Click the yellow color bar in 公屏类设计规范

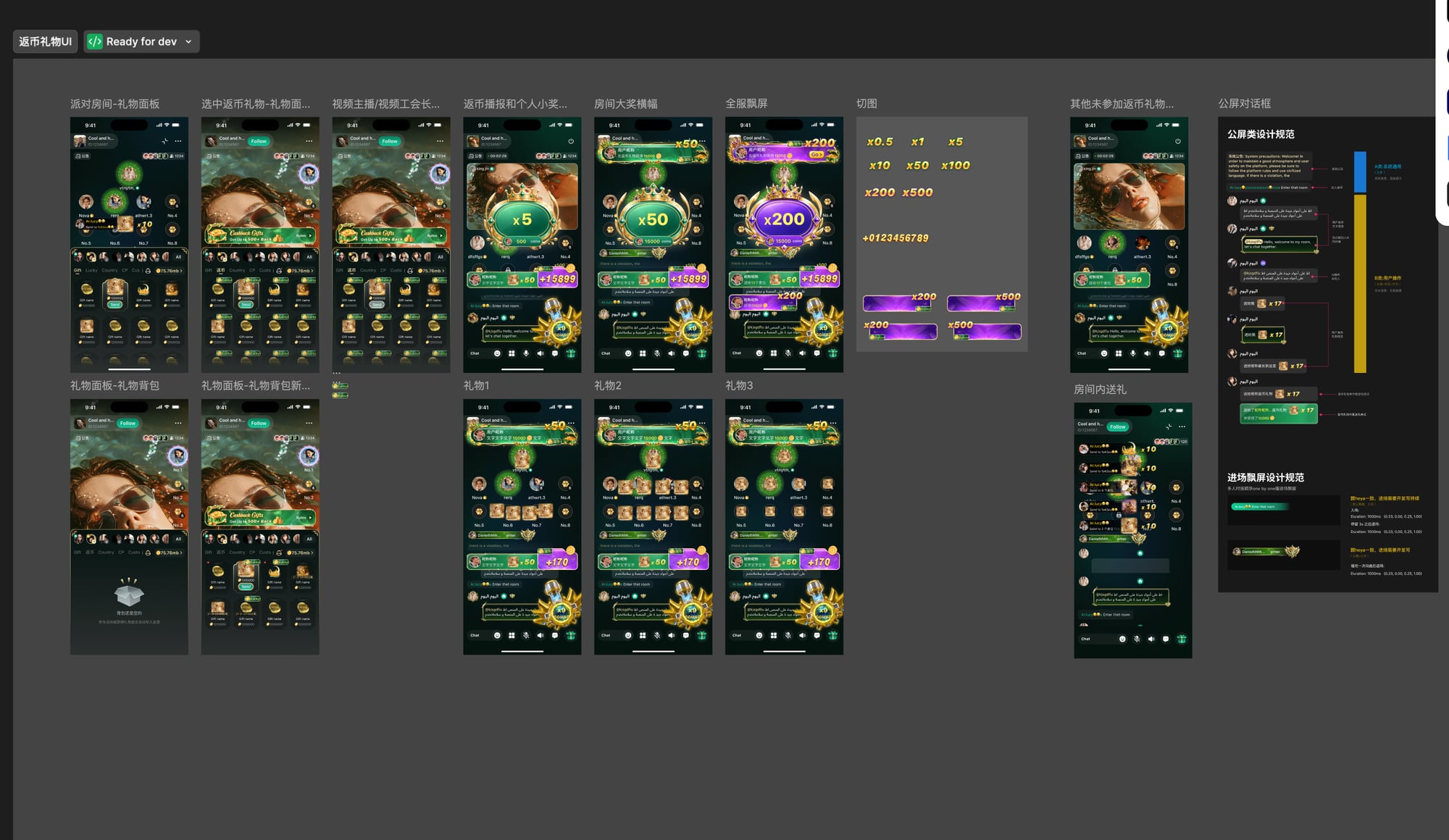[x=1360, y=283]
